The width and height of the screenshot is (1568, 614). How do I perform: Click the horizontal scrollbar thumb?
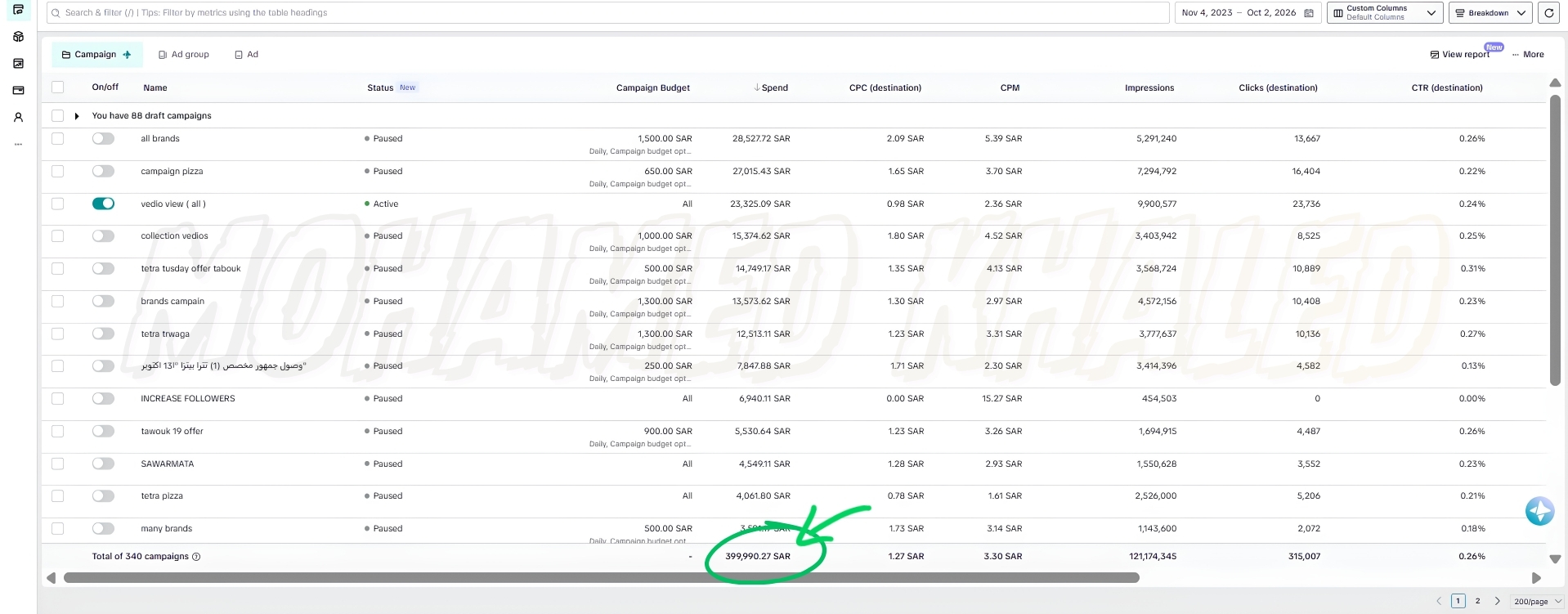[x=602, y=578]
